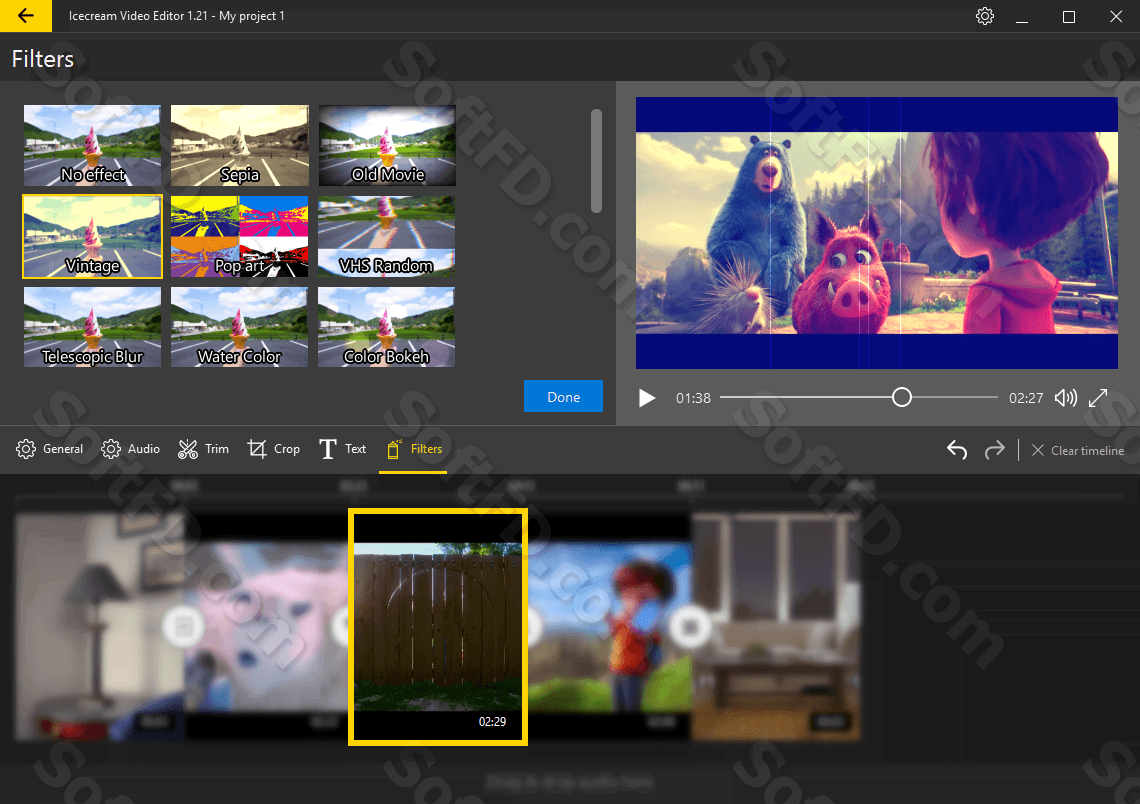
Task: Clear timeline button
Action: 1077,451
